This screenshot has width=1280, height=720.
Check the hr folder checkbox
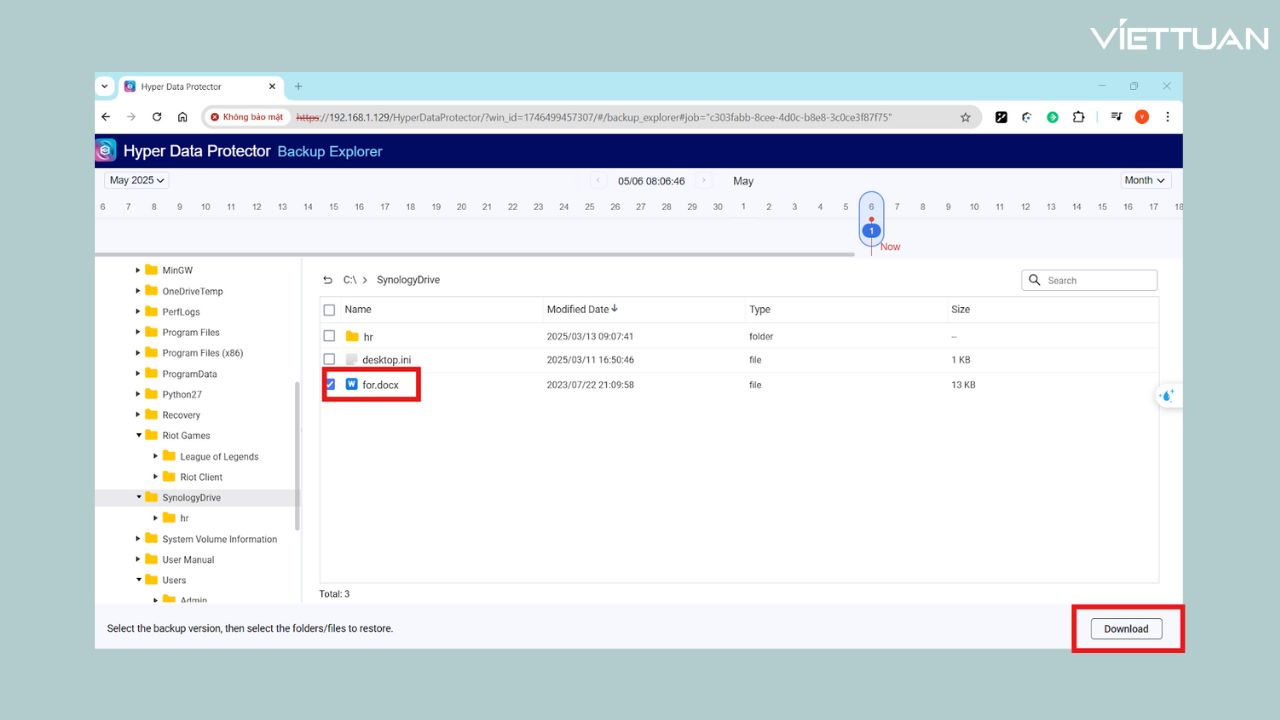click(x=329, y=336)
